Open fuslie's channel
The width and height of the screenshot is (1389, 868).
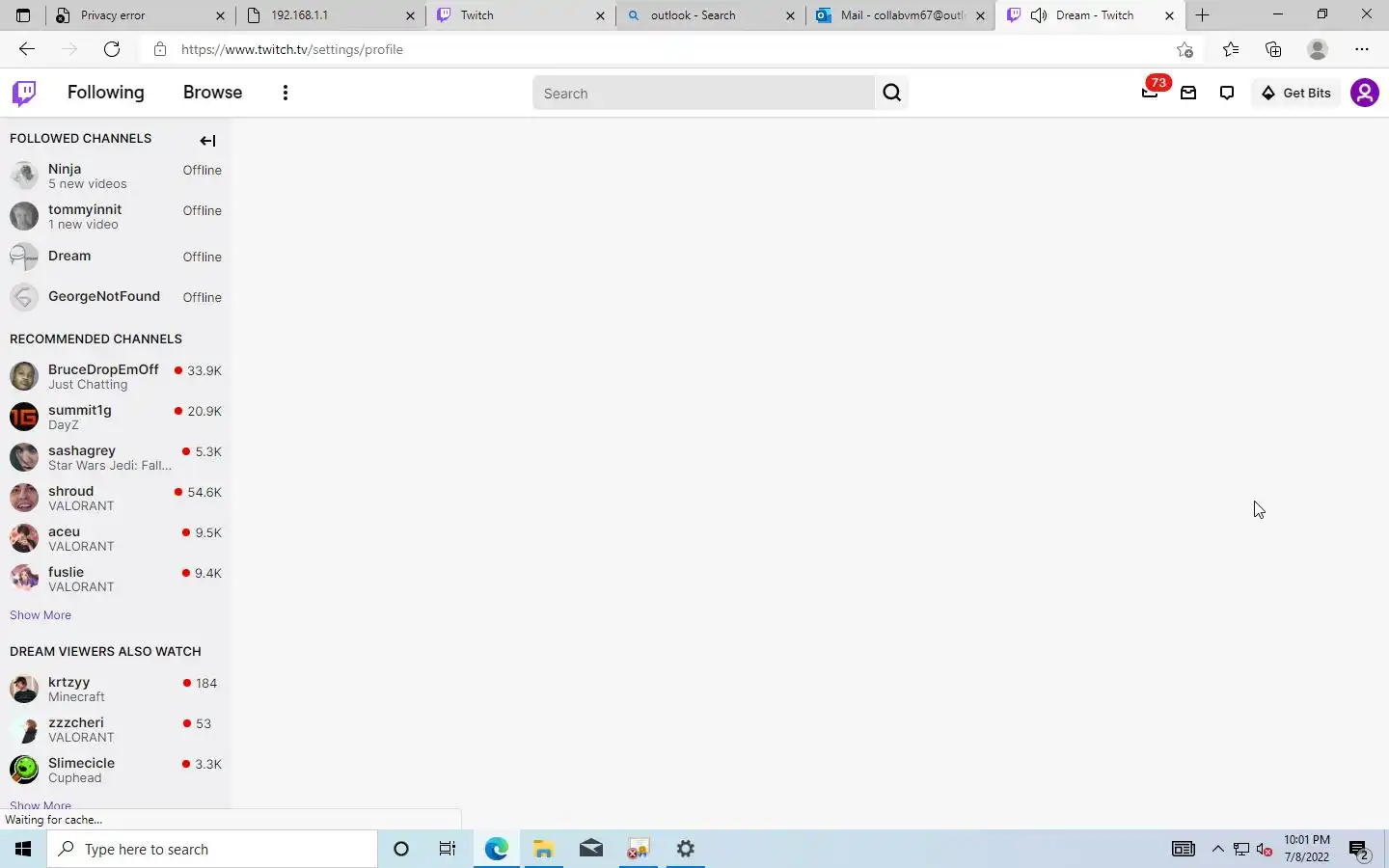(x=116, y=579)
